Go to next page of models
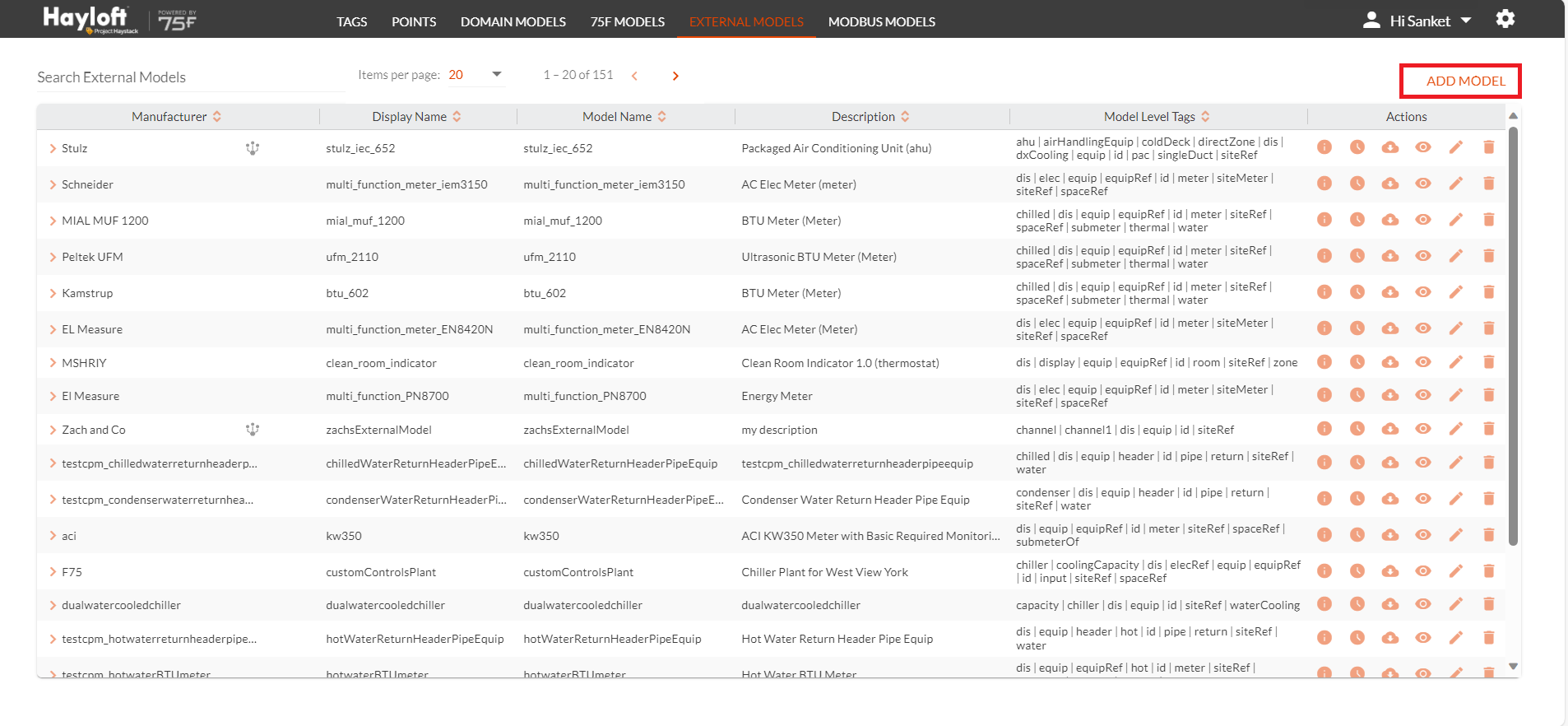 tap(675, 76)
